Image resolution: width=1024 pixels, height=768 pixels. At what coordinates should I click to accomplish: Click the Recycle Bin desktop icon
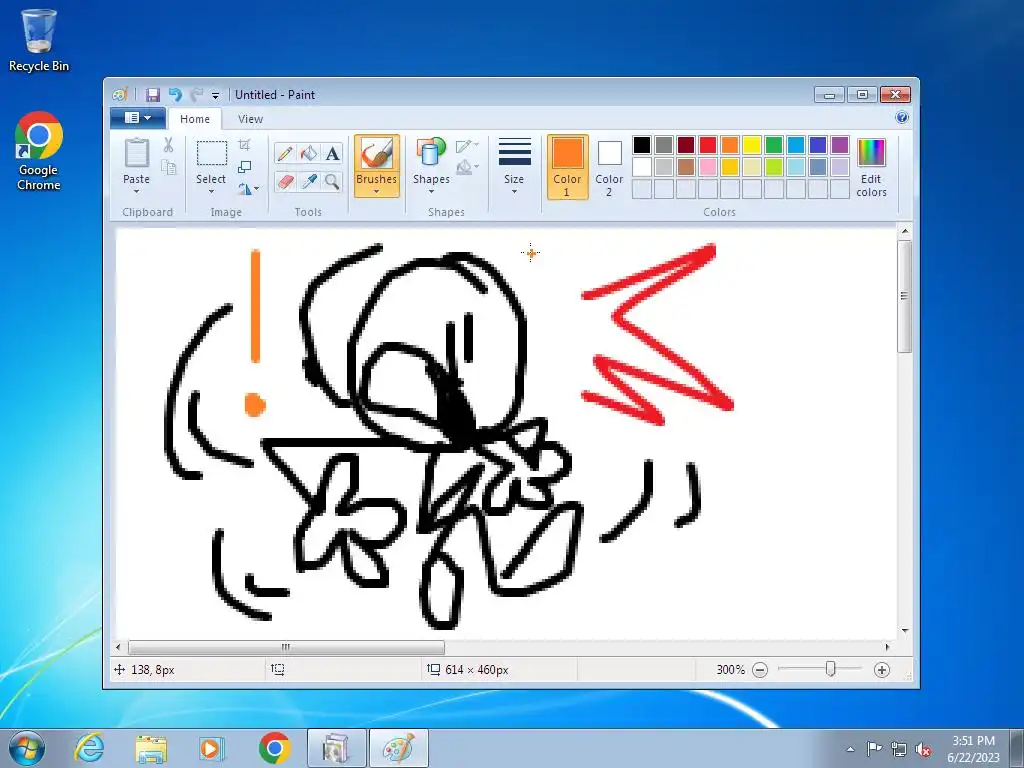coord(39,40)
